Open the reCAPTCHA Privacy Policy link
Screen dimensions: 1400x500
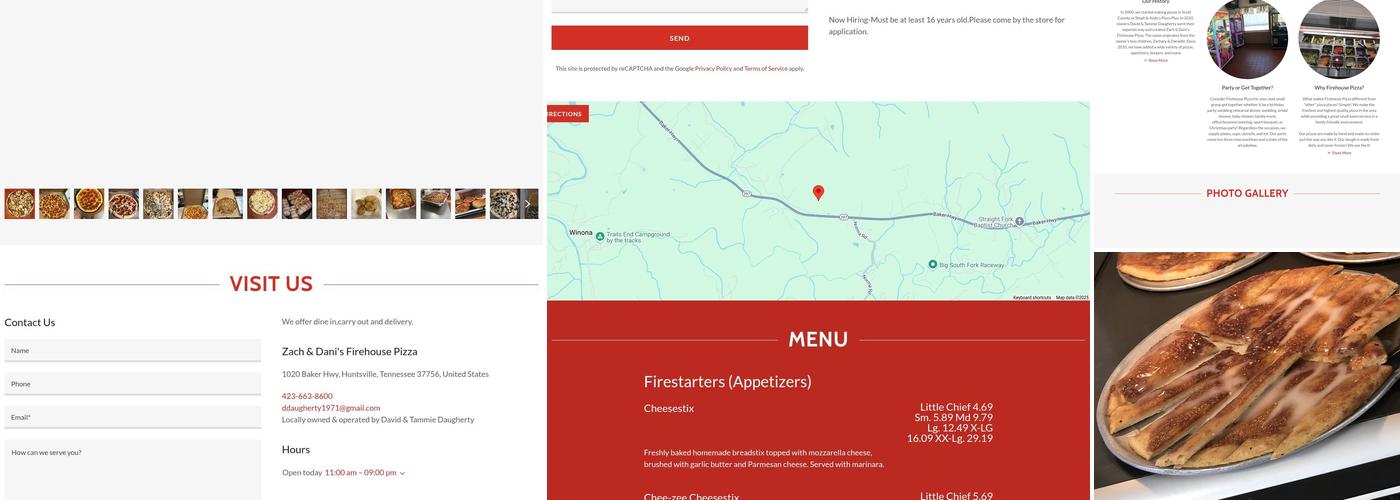point(713,69)
